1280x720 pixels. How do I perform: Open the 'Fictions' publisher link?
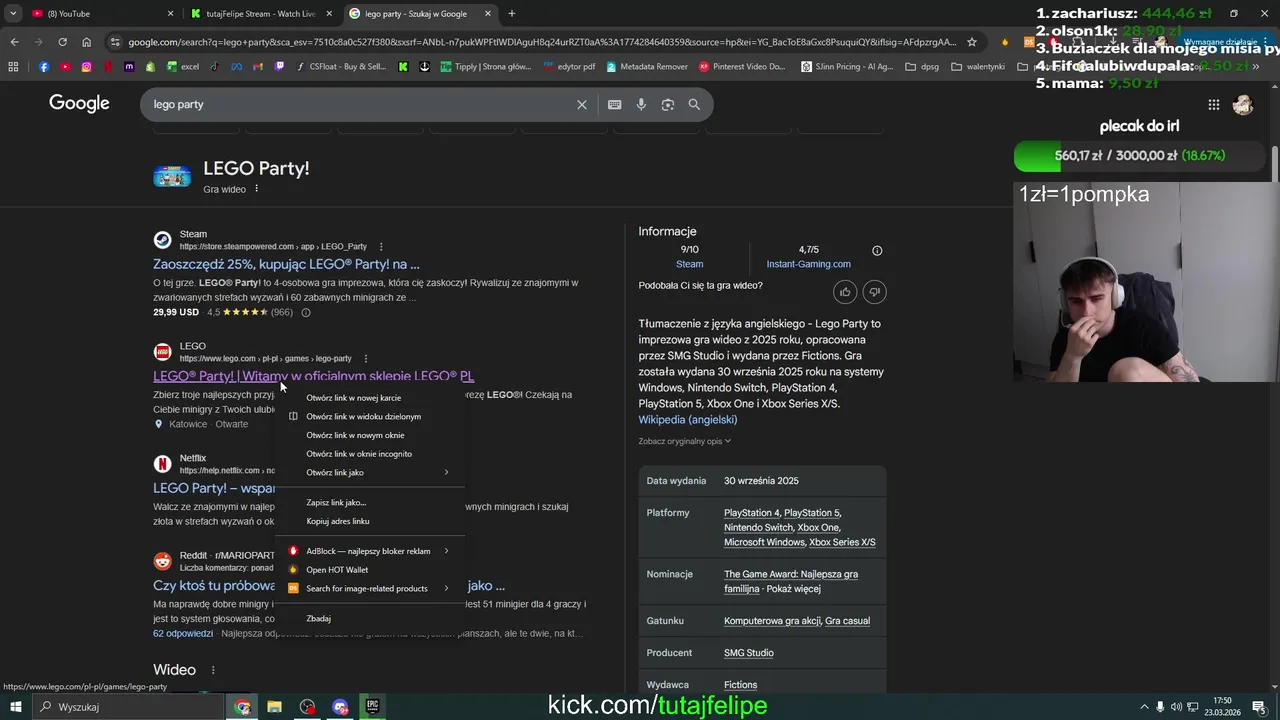740,685
